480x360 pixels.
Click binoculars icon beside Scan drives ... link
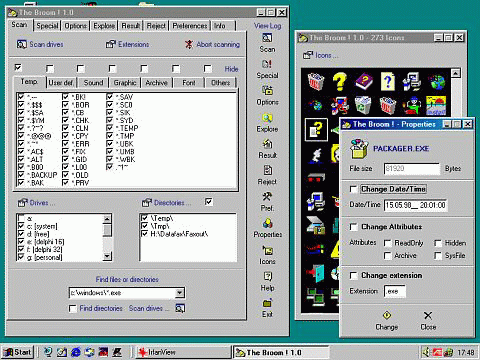180,308
